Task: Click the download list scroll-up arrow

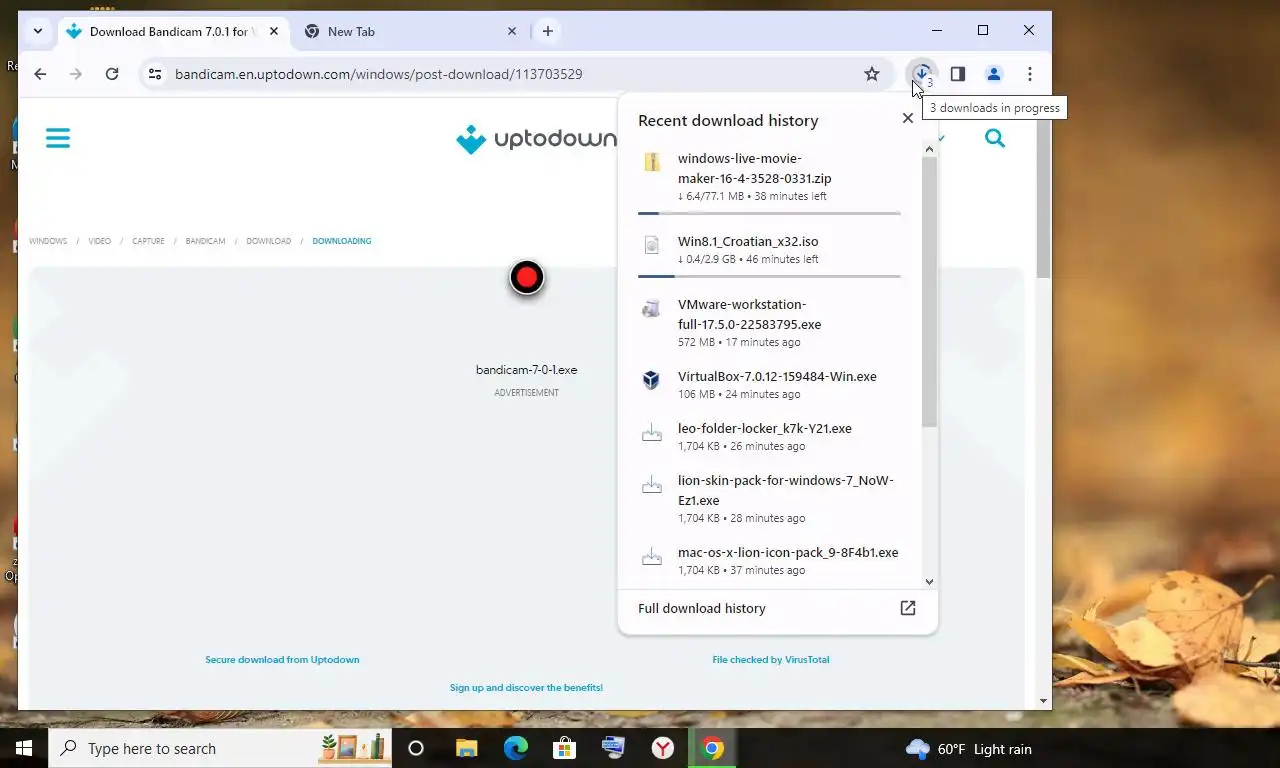Action: [929, 149]
